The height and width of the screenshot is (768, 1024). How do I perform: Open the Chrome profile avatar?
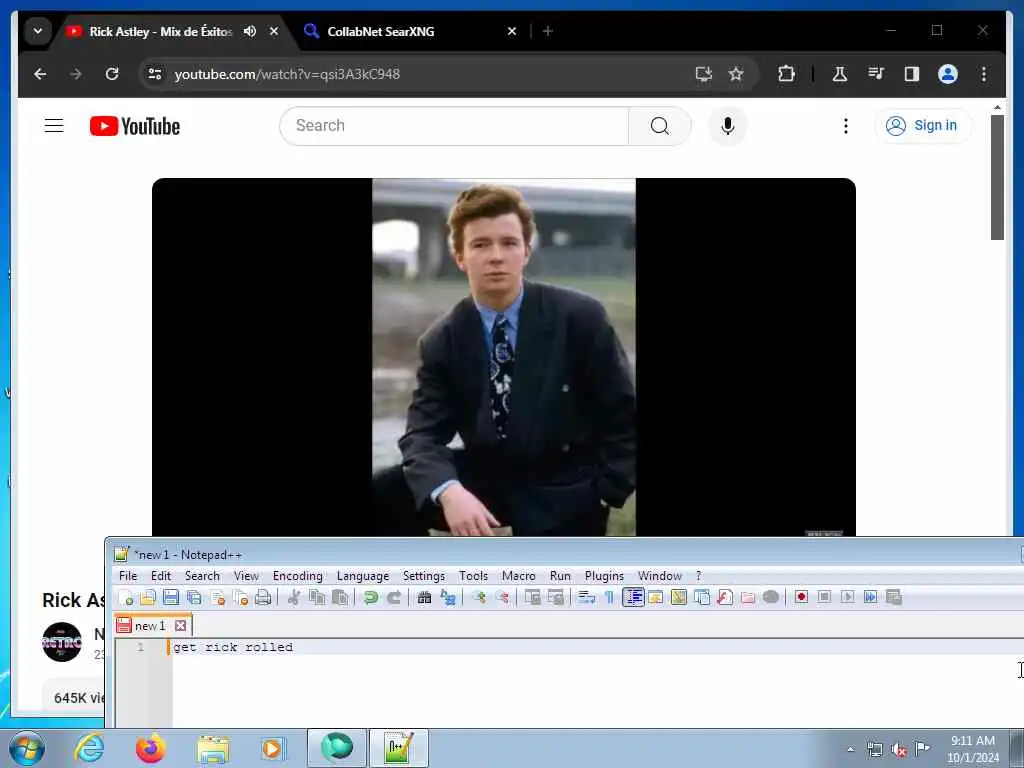(x=948, y=74)
